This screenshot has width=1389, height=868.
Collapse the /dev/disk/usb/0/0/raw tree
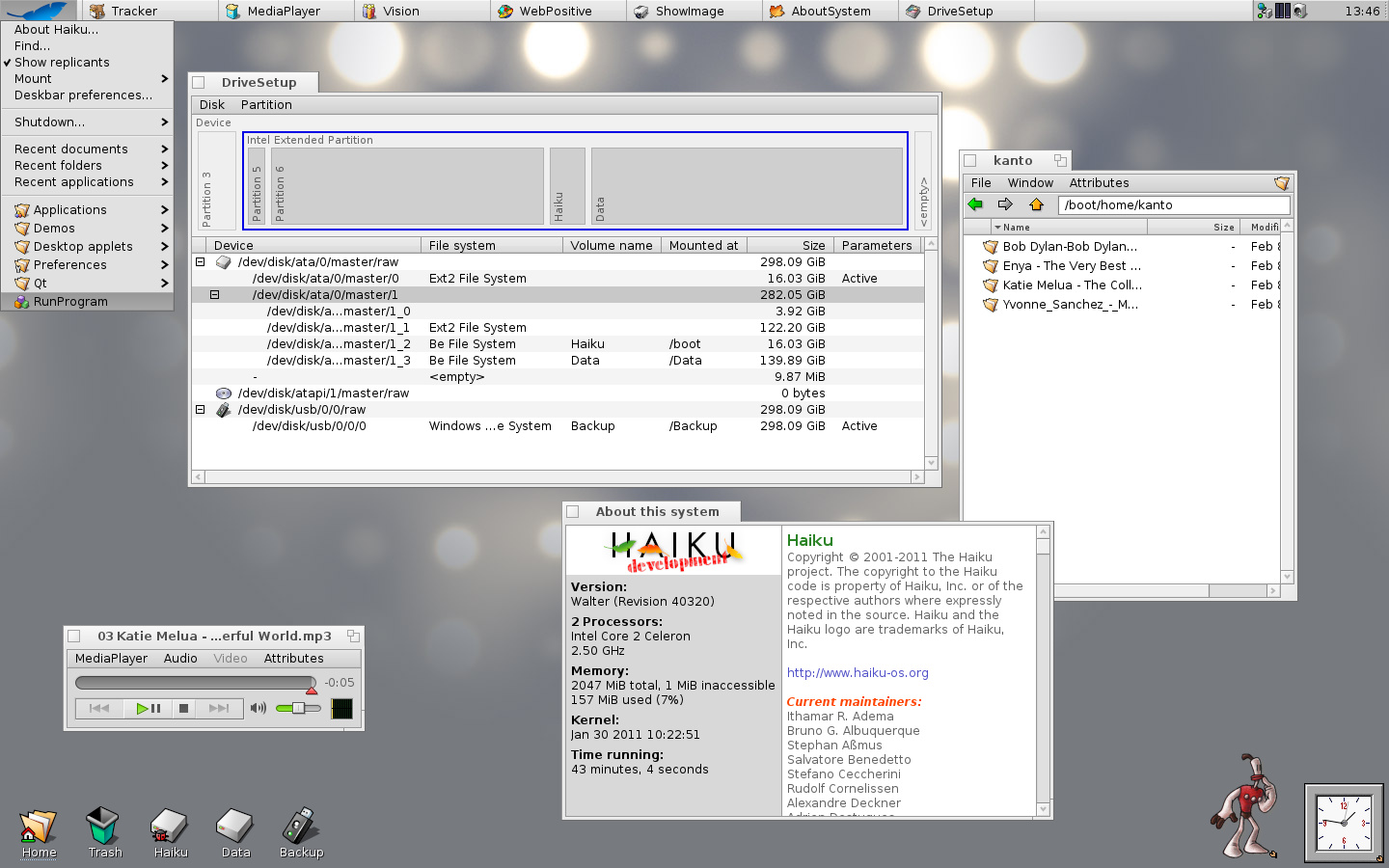click(201, 409)
